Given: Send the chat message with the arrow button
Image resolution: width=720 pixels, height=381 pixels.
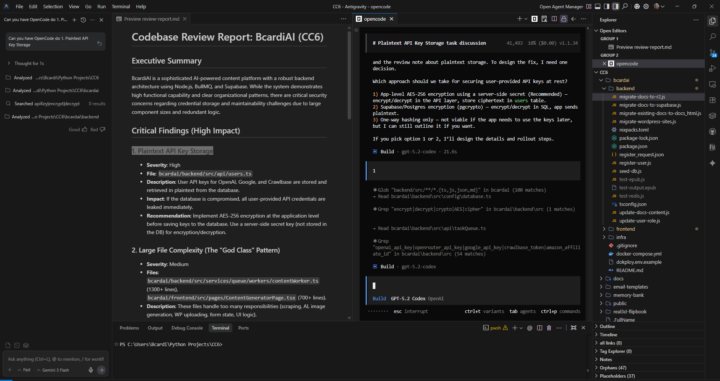Looking at the screenshot, I should click(x=101, y=370).
